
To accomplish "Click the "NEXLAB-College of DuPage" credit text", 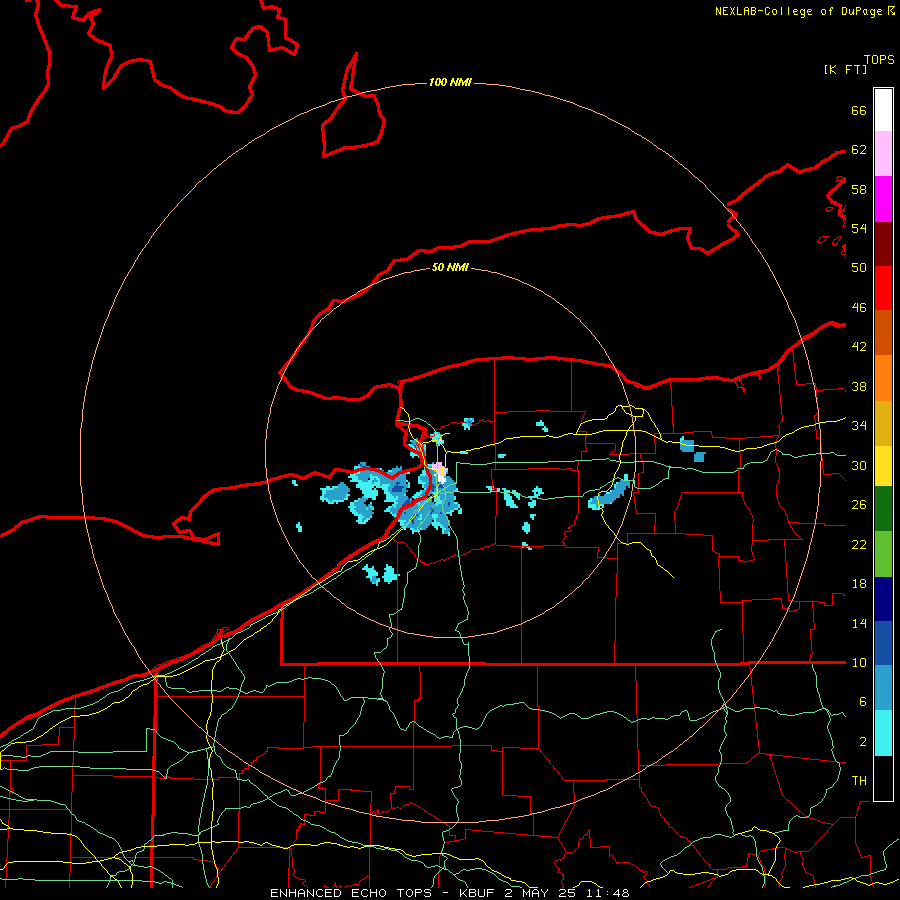I will 798,11.
